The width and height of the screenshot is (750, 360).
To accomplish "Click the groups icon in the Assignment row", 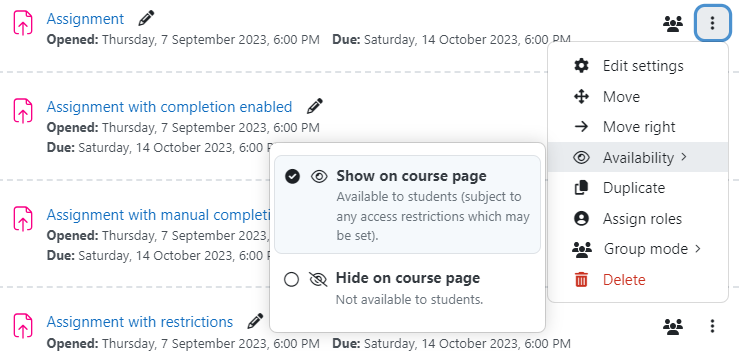I will pyautogui.click(x=673, y=23).
